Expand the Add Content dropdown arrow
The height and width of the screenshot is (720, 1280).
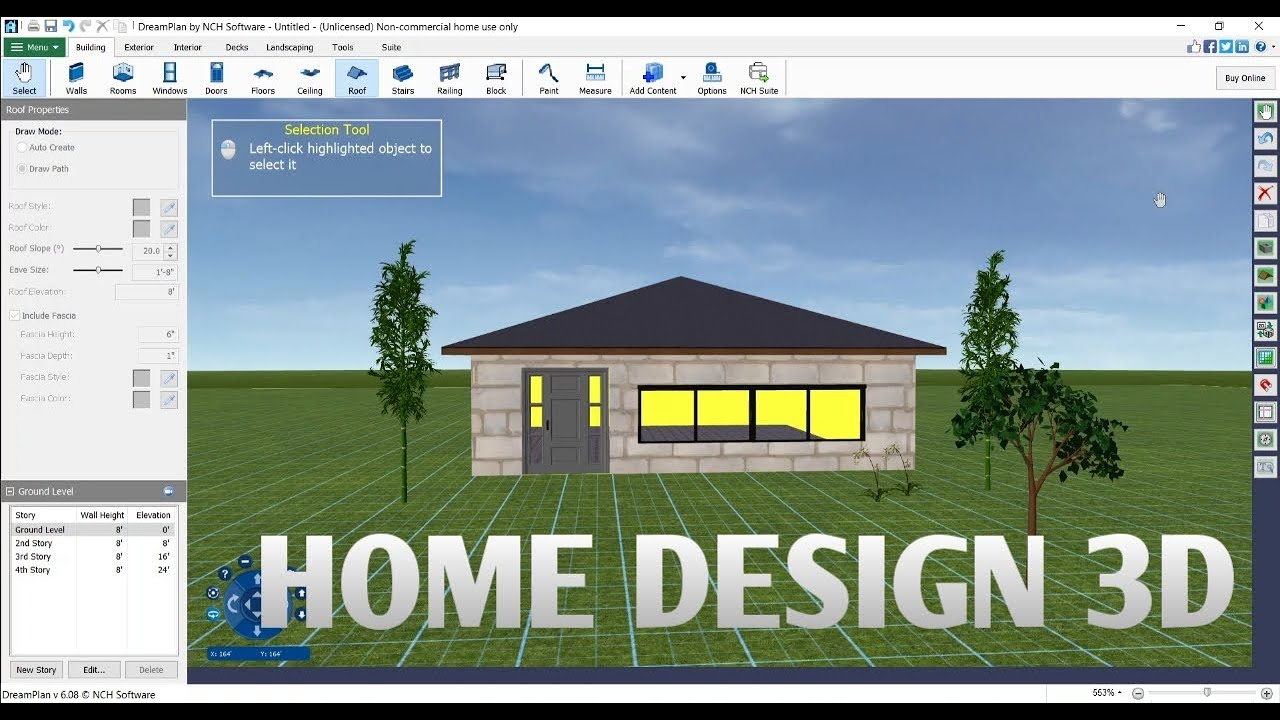point(684,78)
